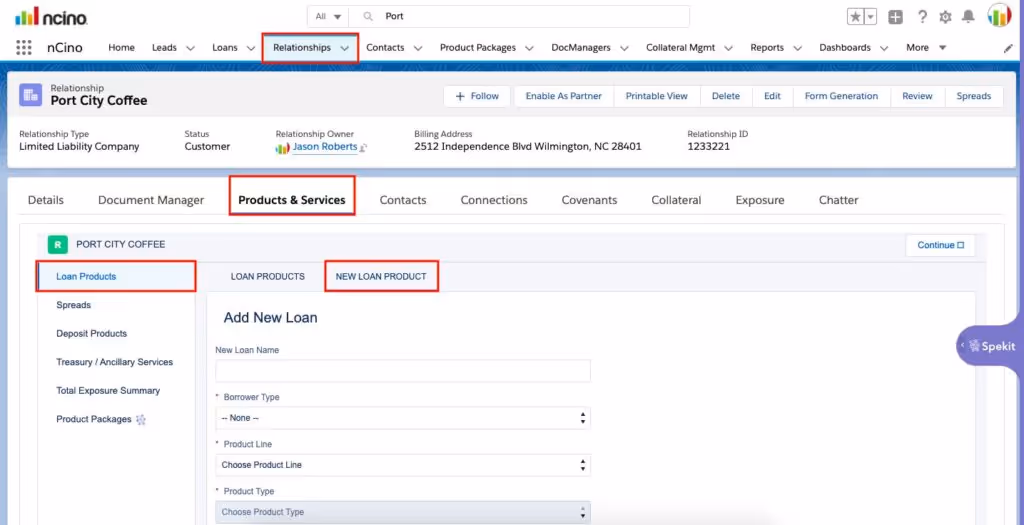Switch to the record Contacts tab
The width and height of the screenshot is (1024, 525).
coord(403,200)
